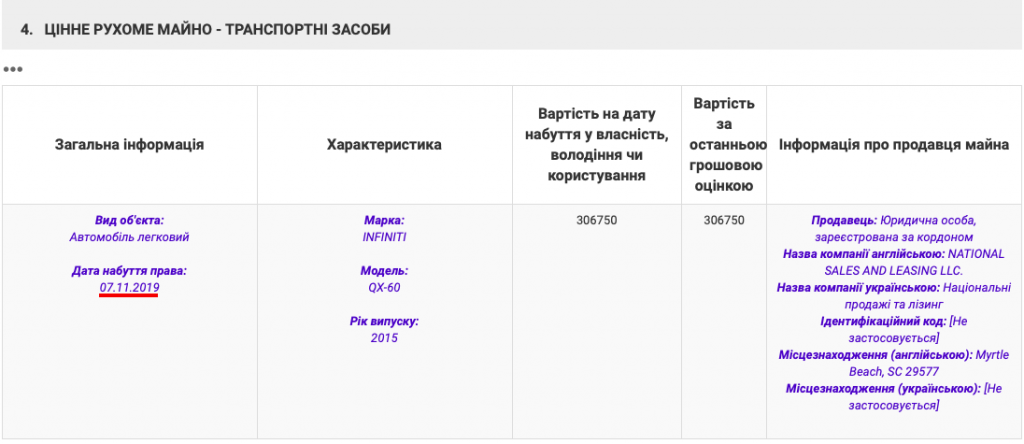Select the 2015 year of manufacture value
Viewport: 1024px width, 444px height.
(x=384, y=338)
